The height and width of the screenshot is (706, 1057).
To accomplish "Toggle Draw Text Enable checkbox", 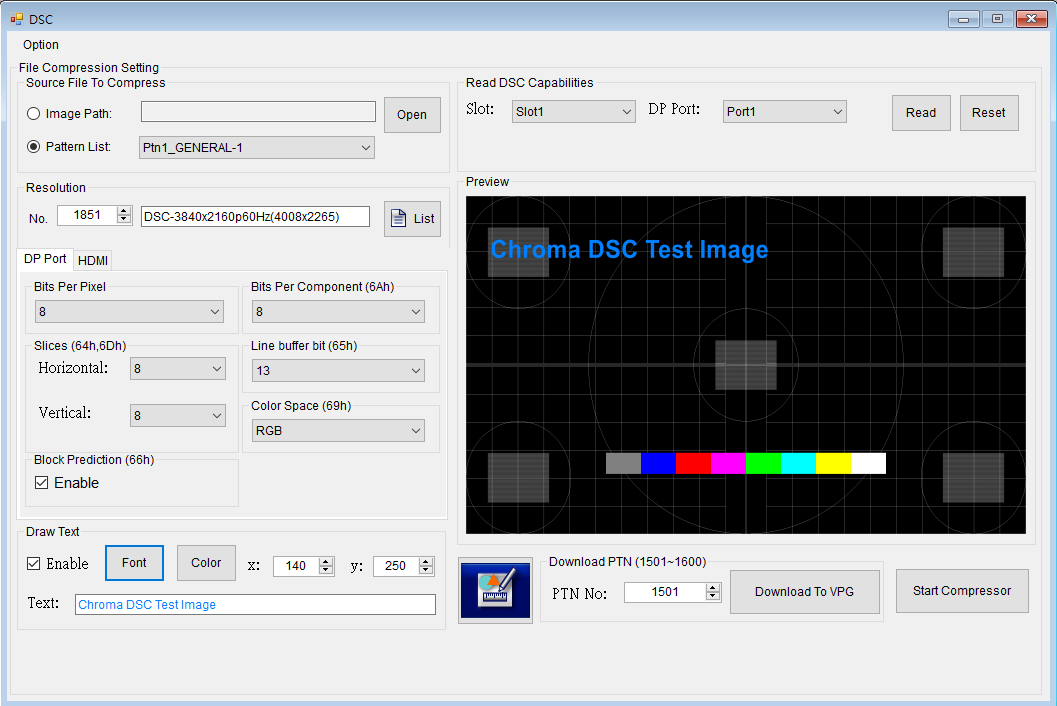I will pyautogui.click(x=34, y=564).
